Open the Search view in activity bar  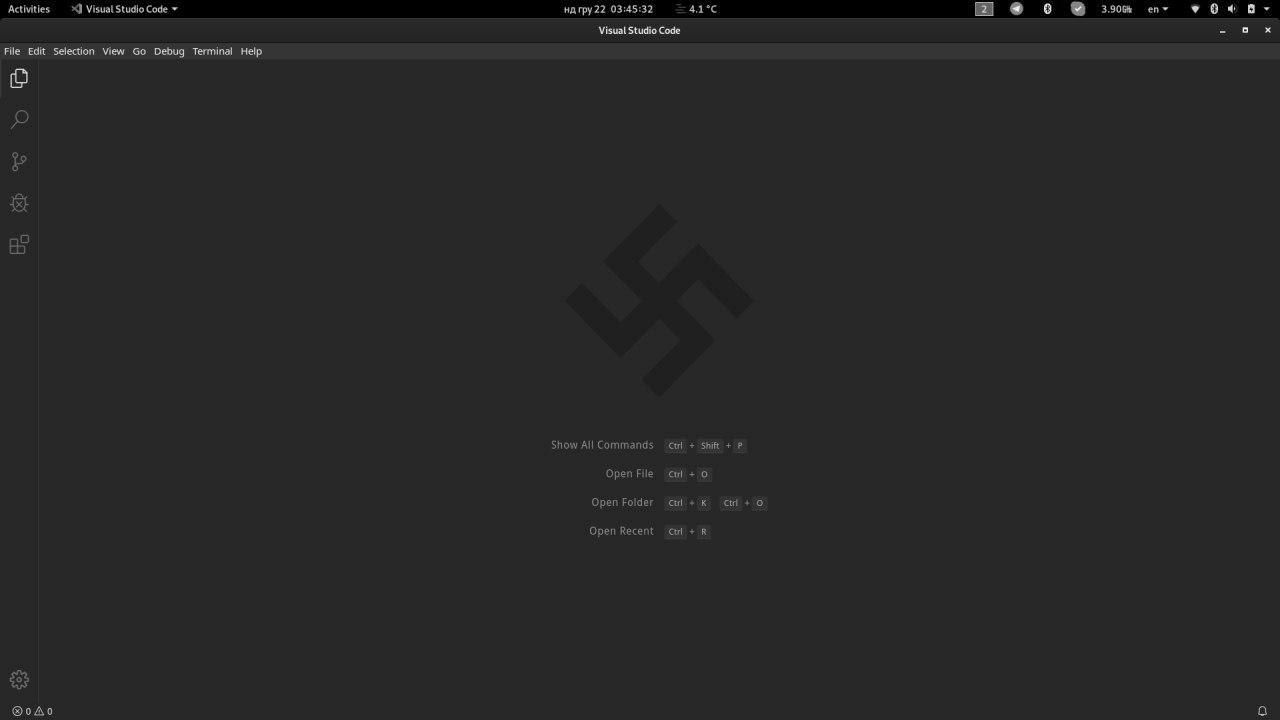tap(19, 120)
